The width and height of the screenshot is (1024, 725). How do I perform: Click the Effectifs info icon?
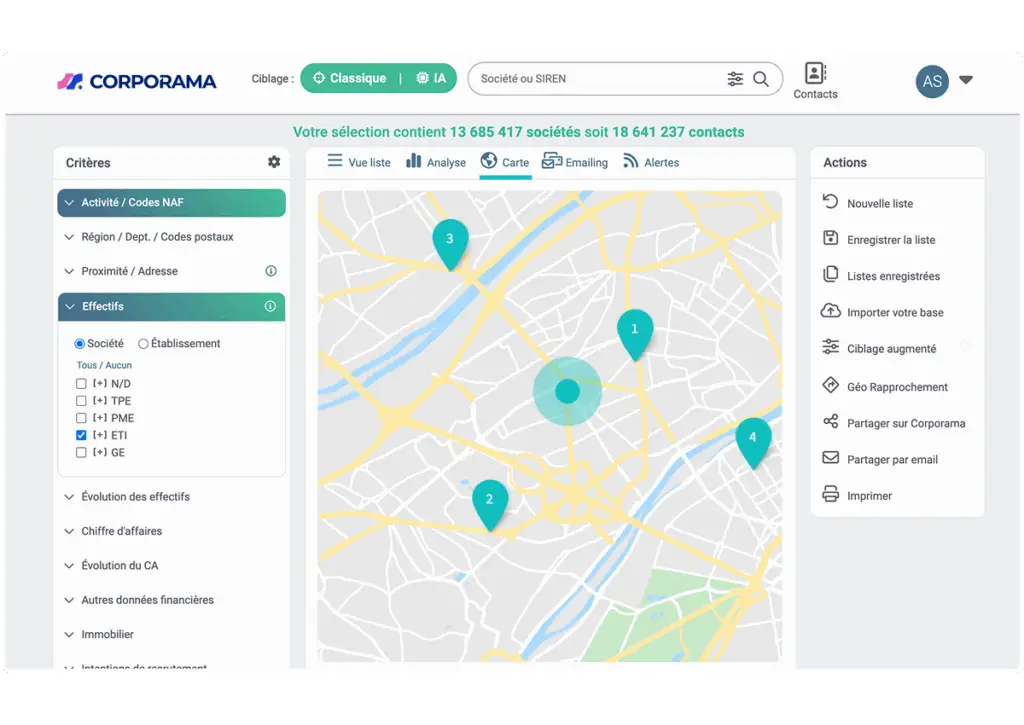(270, 306)
